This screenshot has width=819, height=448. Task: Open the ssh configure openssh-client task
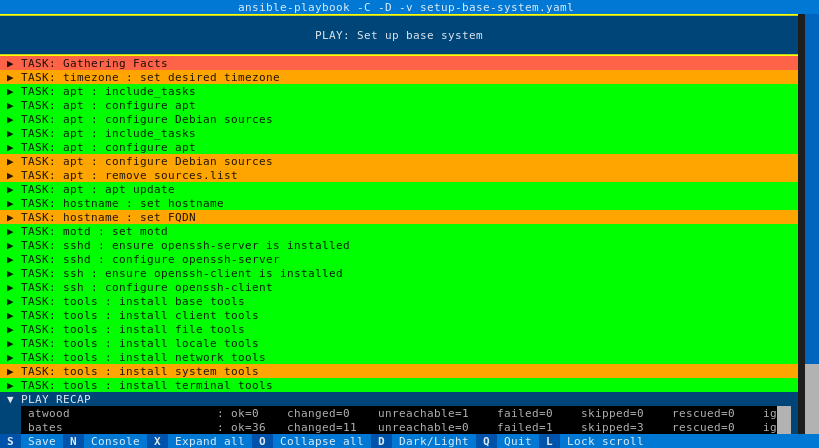(399, 287)
